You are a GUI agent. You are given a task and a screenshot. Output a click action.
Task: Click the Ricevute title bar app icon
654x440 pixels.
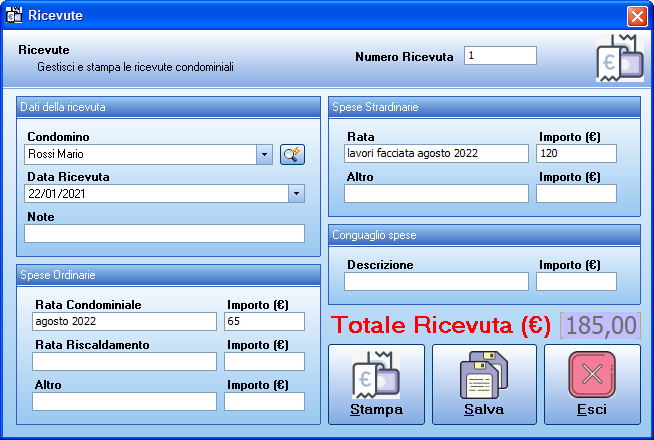click(x=14, y=15)
